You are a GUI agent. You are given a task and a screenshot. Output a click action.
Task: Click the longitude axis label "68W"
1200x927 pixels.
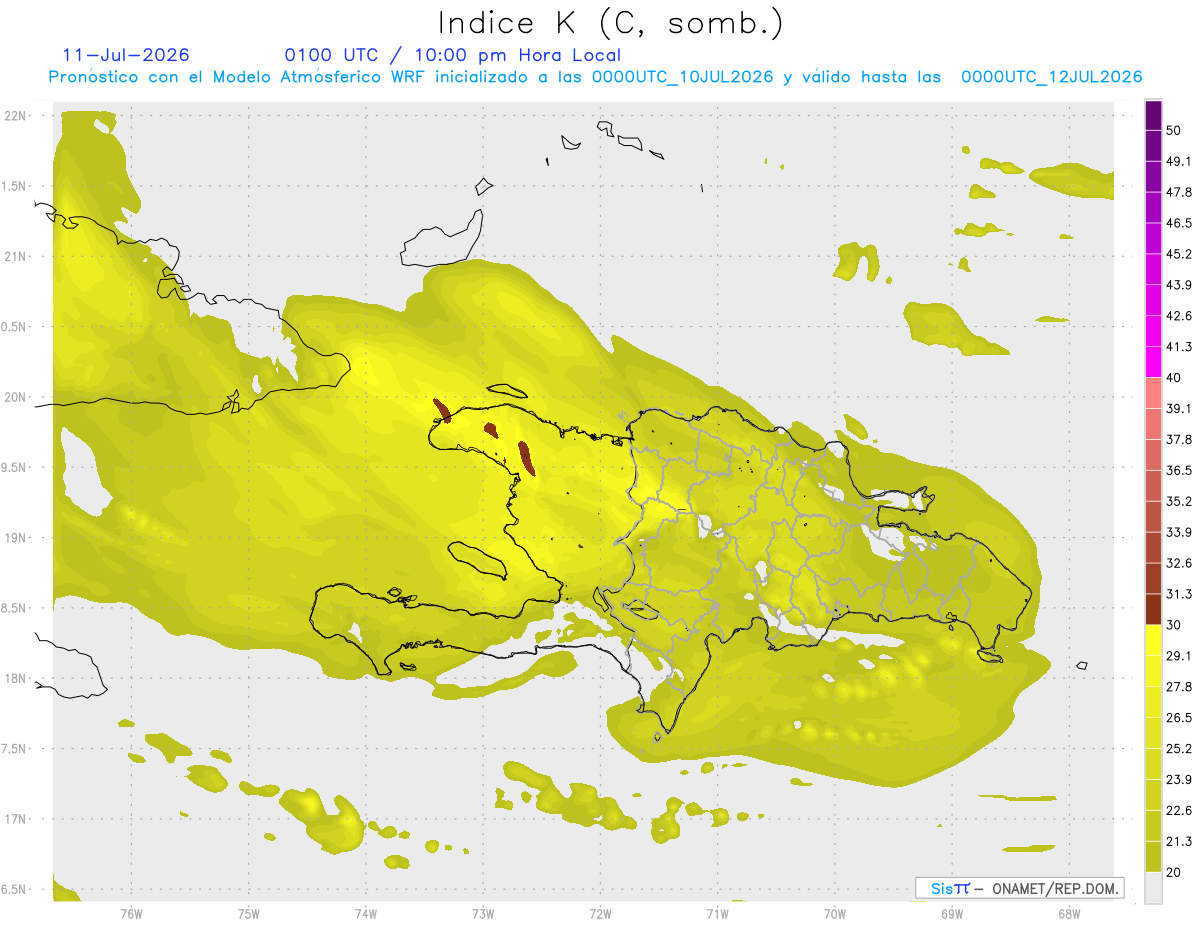tap(1069, 913)
